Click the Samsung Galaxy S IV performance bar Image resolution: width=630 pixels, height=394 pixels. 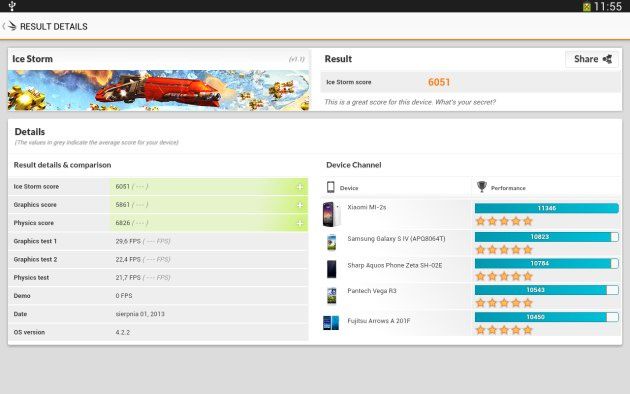546,237
